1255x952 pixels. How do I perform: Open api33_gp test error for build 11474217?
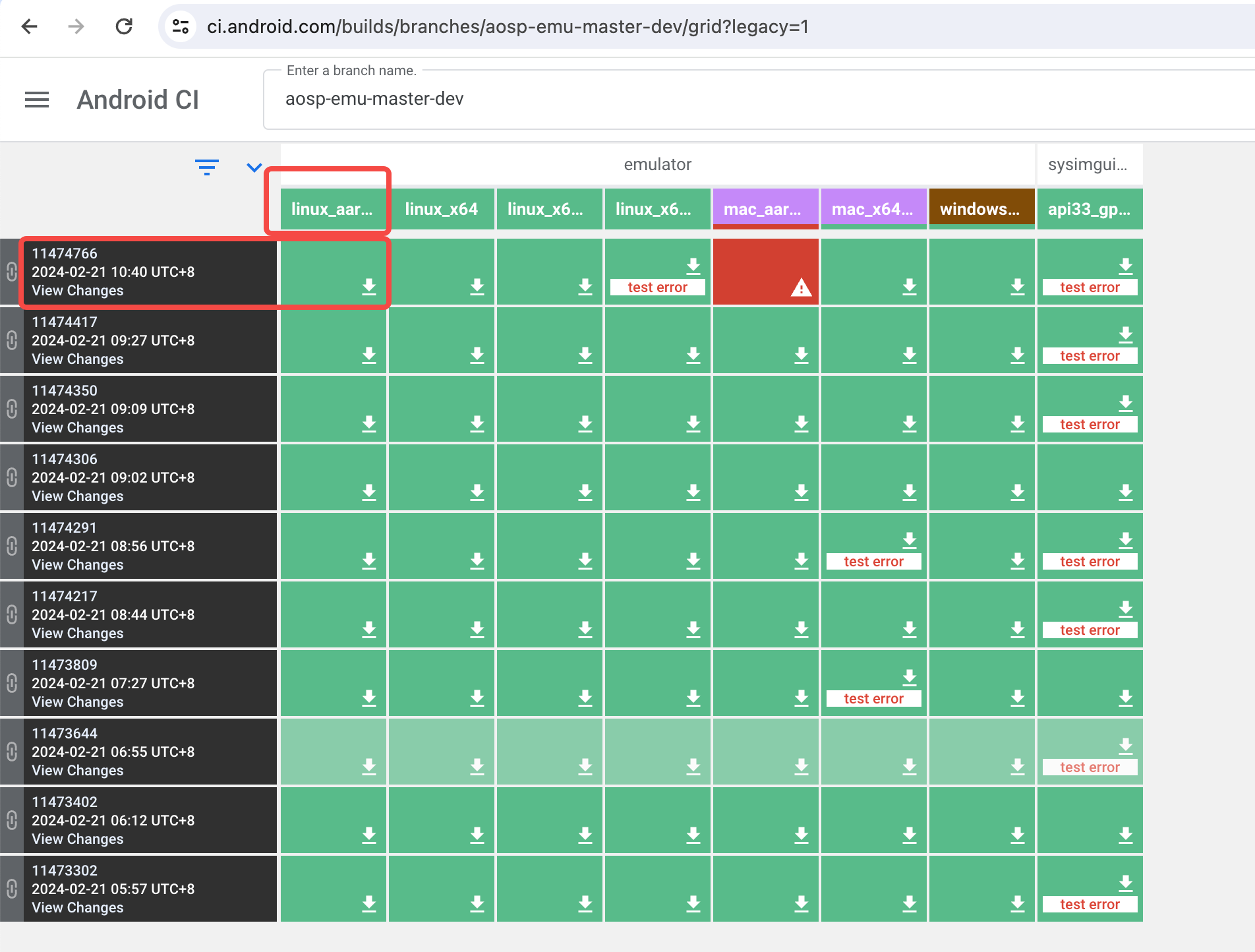click(1090, 630)
